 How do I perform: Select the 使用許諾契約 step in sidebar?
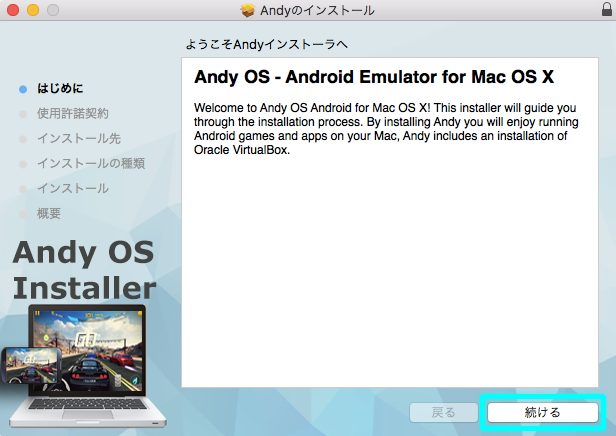(x=73, y=114)
